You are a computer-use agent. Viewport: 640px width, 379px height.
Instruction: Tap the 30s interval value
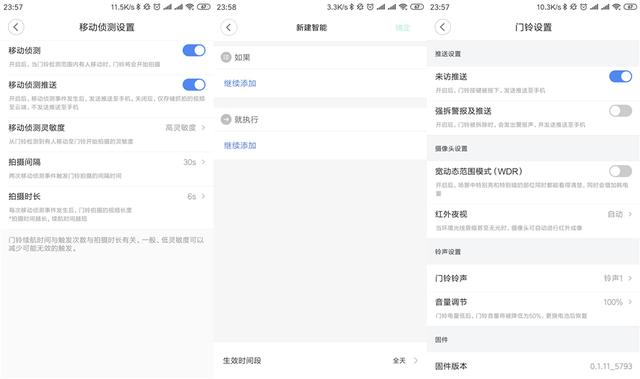(189, 162)
